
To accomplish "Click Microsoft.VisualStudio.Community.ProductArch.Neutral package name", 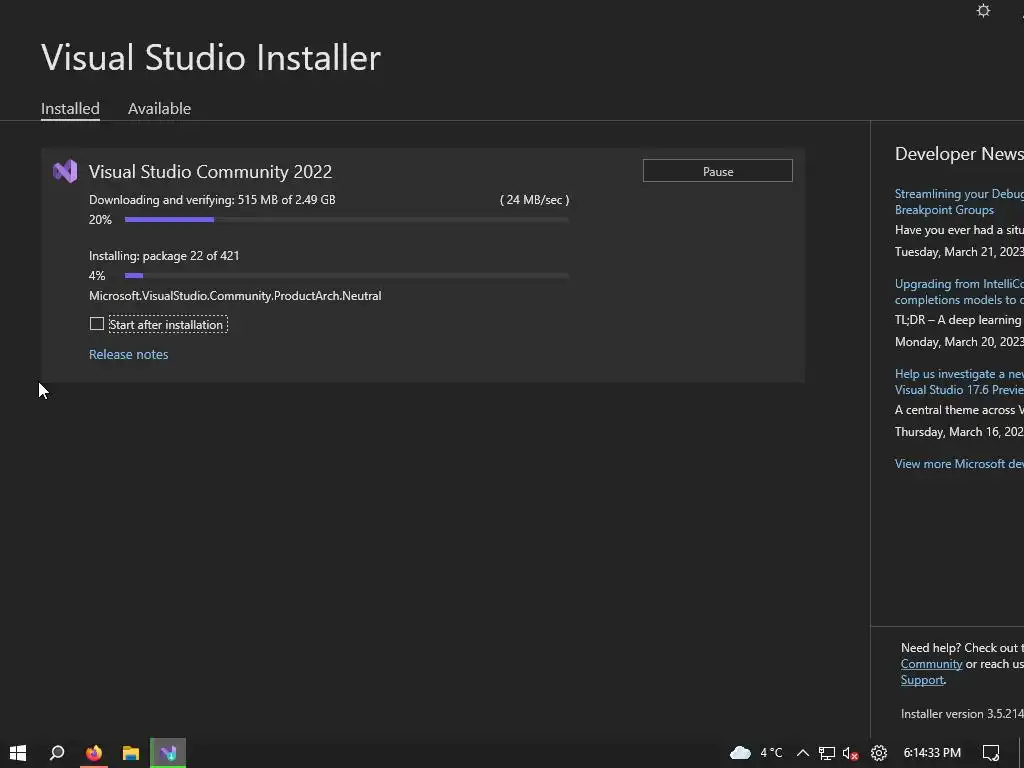I will (x=235, y=296).
